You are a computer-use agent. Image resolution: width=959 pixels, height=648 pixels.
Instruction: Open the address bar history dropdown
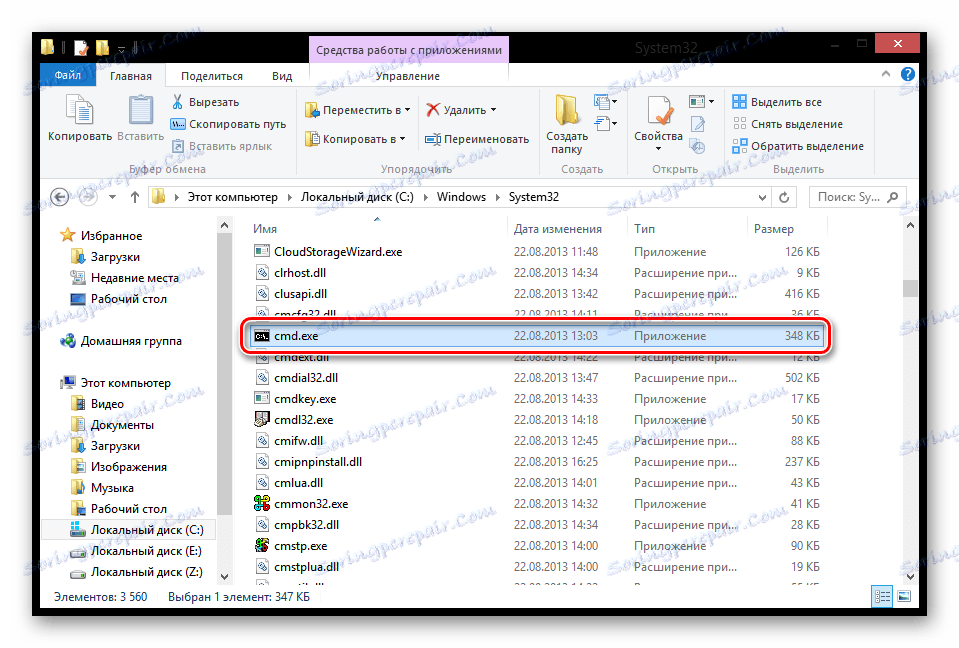click(x=762, y=197)
